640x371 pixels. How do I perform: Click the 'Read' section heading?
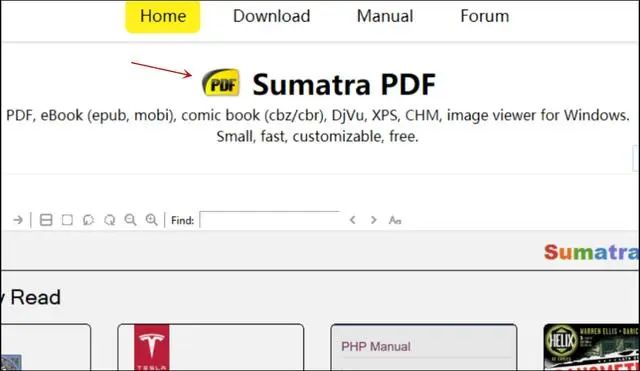[x=36, y=297]
